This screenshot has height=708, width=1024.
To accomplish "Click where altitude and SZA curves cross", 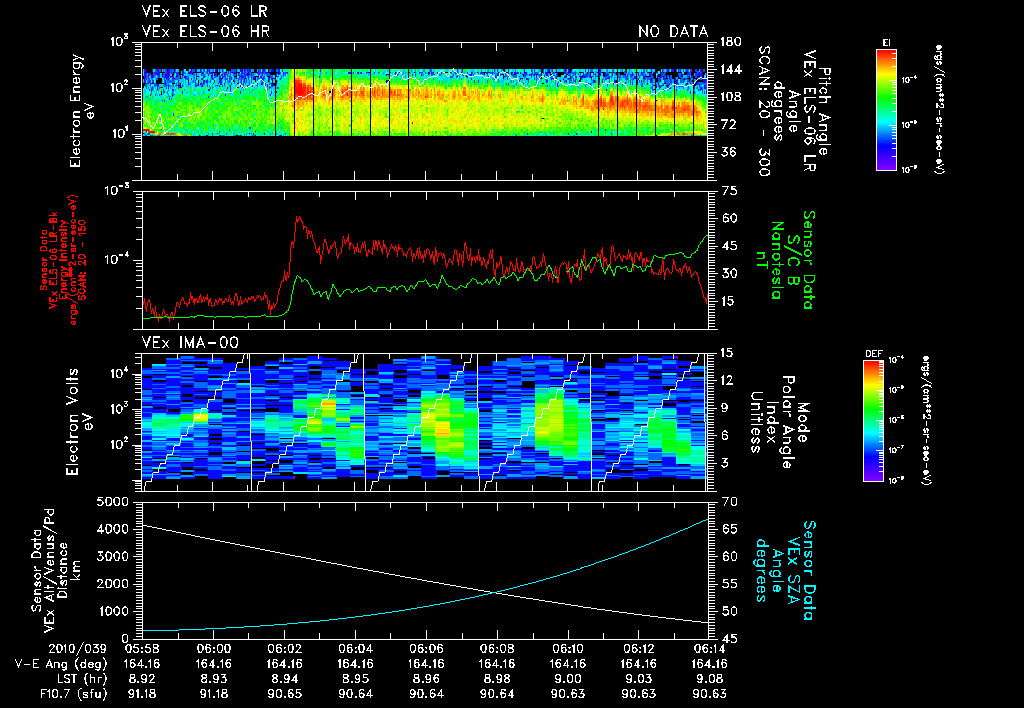I will pos(497,592).
